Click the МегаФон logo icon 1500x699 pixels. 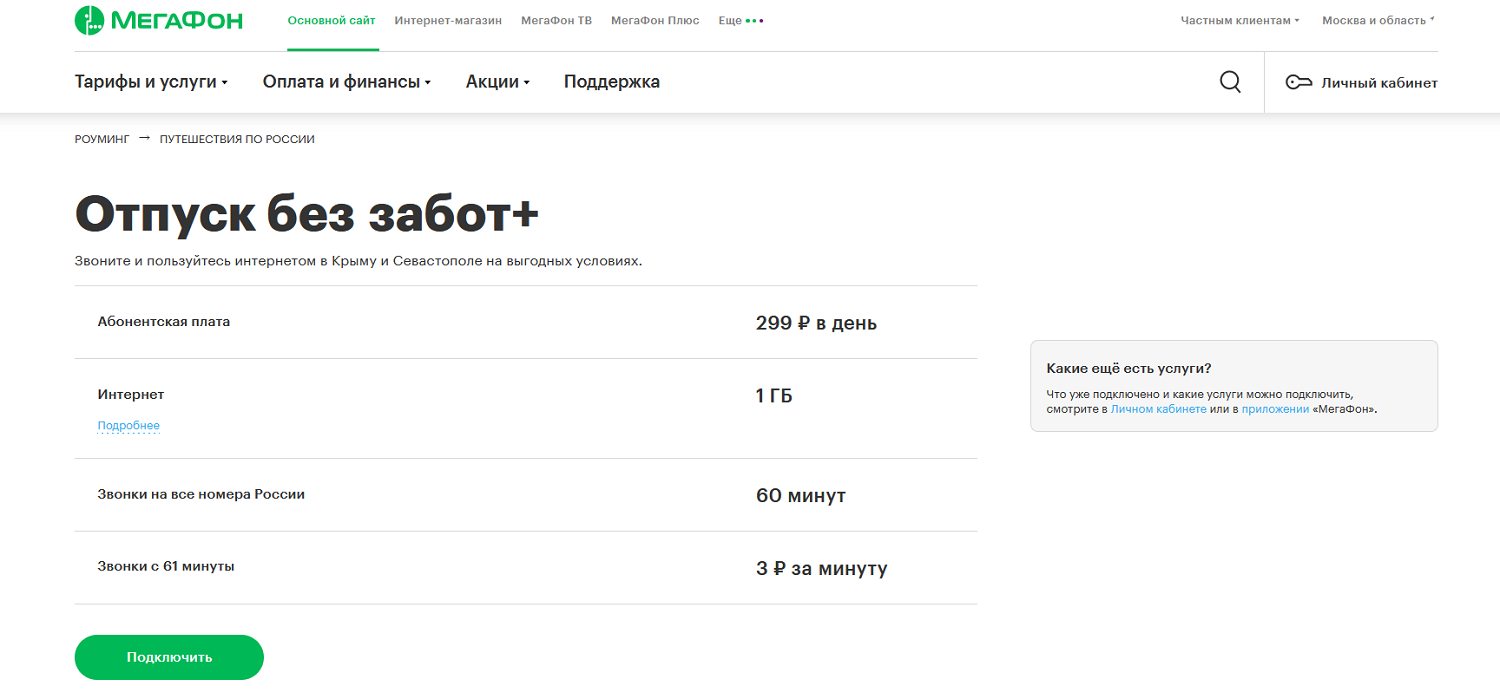[x=90, y=19]
